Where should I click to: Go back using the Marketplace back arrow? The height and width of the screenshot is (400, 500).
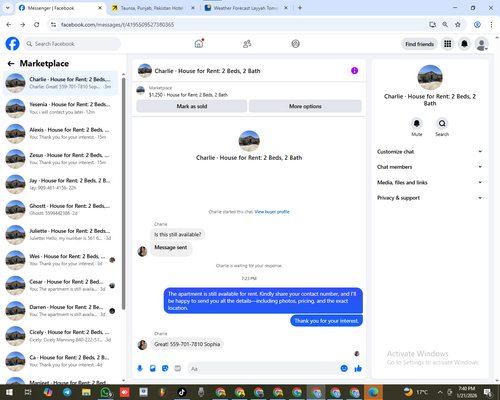pos(11,63)
